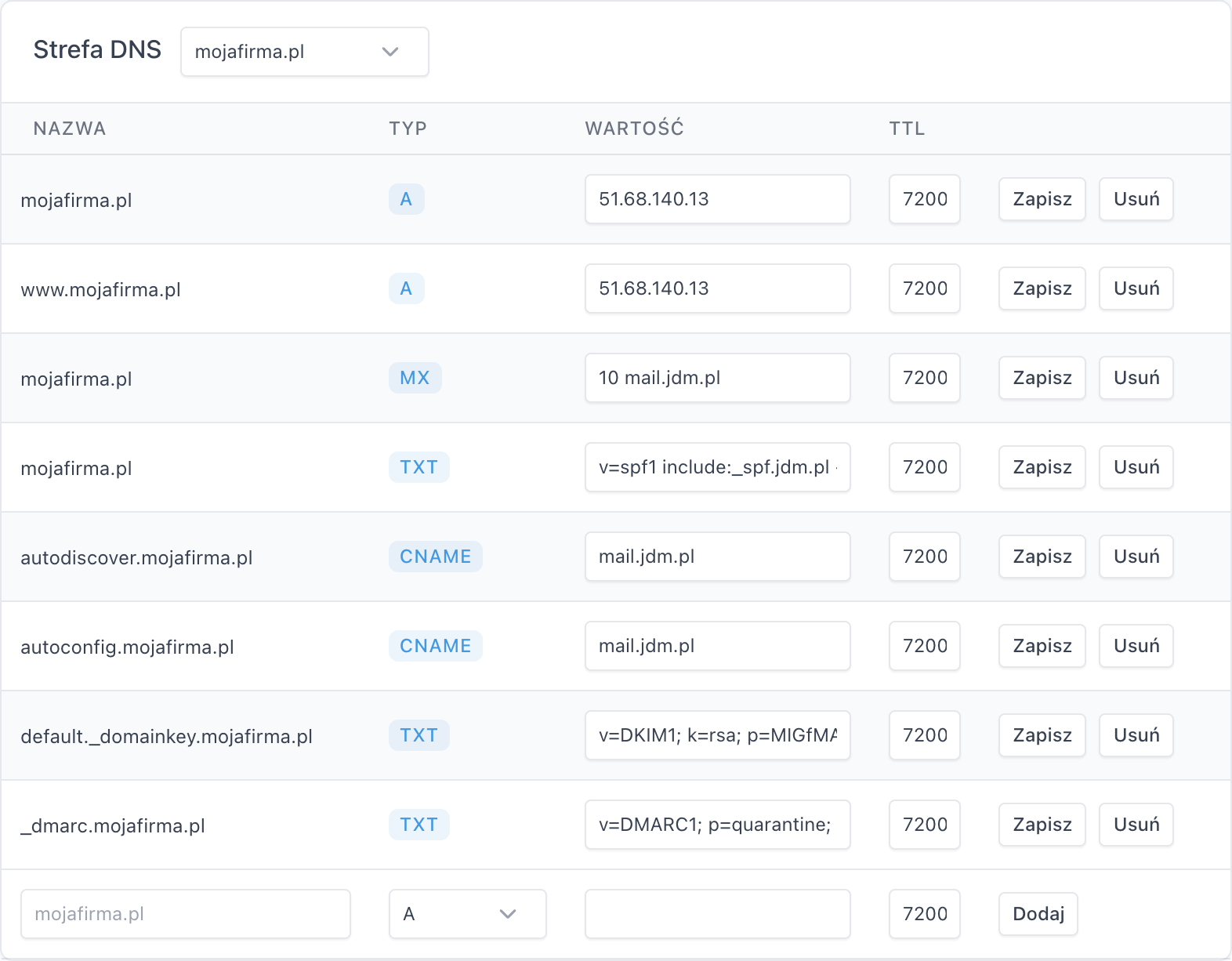Delete the MX record for mojafirma.pl

[1136, 378]
